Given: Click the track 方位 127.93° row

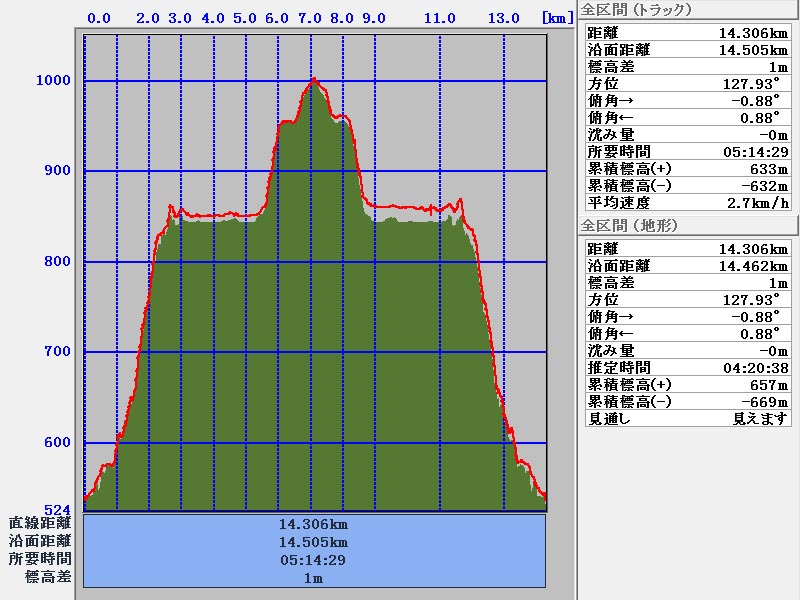Looking at the screenshot, I should [x=686, y=83].
